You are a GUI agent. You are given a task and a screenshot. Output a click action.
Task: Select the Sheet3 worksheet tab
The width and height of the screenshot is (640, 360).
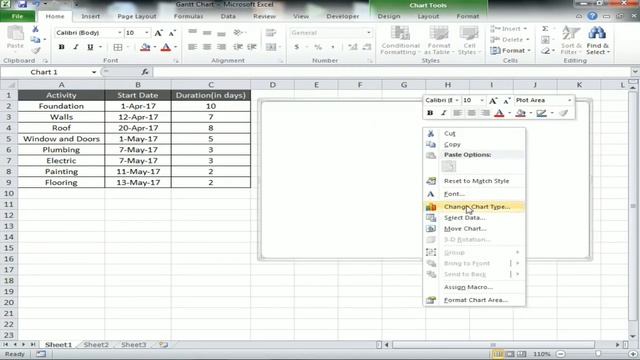(x=133, y=345)
